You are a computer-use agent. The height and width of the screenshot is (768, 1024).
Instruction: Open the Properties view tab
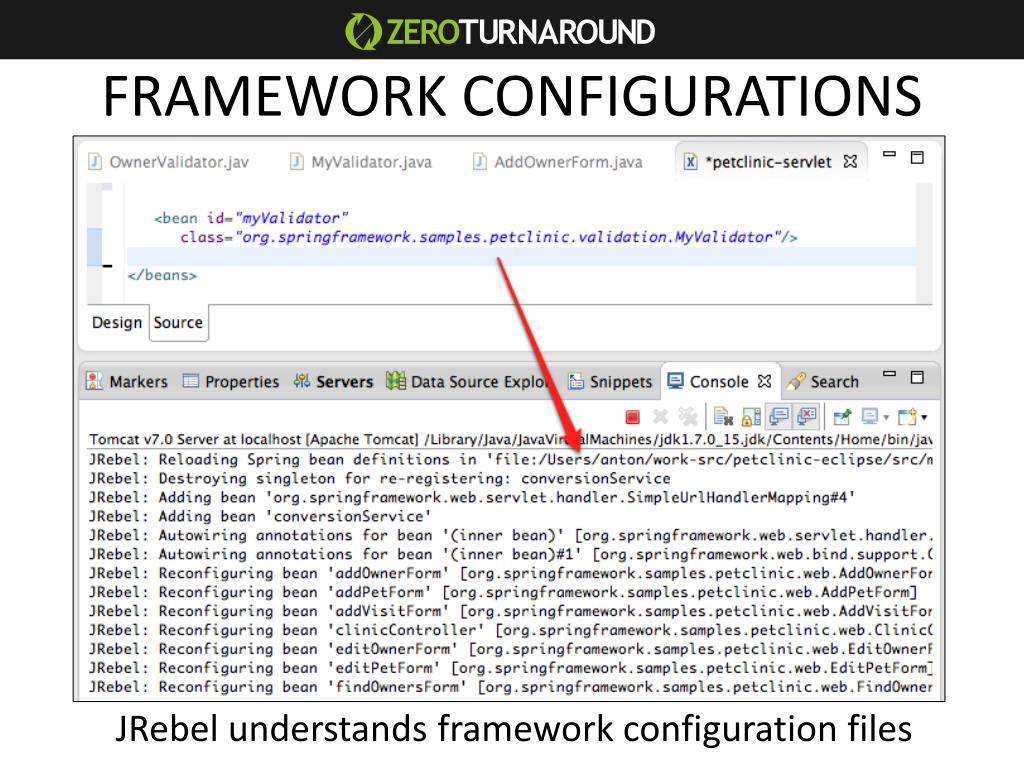coord(231,381)
